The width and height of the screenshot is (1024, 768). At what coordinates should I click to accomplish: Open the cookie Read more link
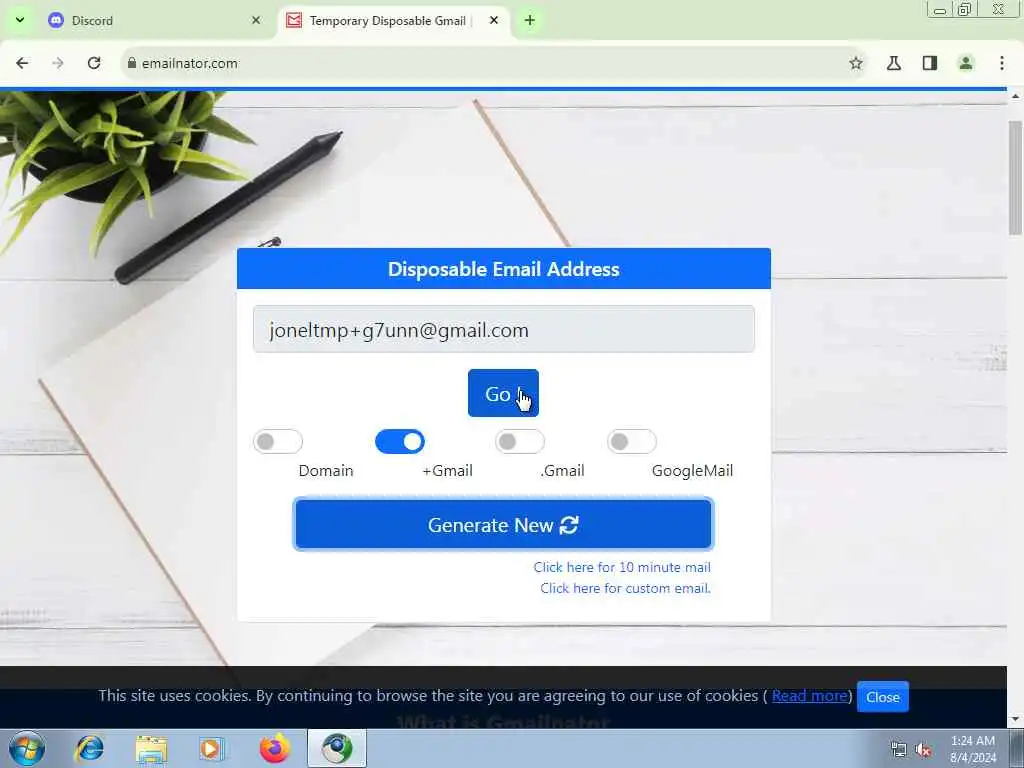810,696
